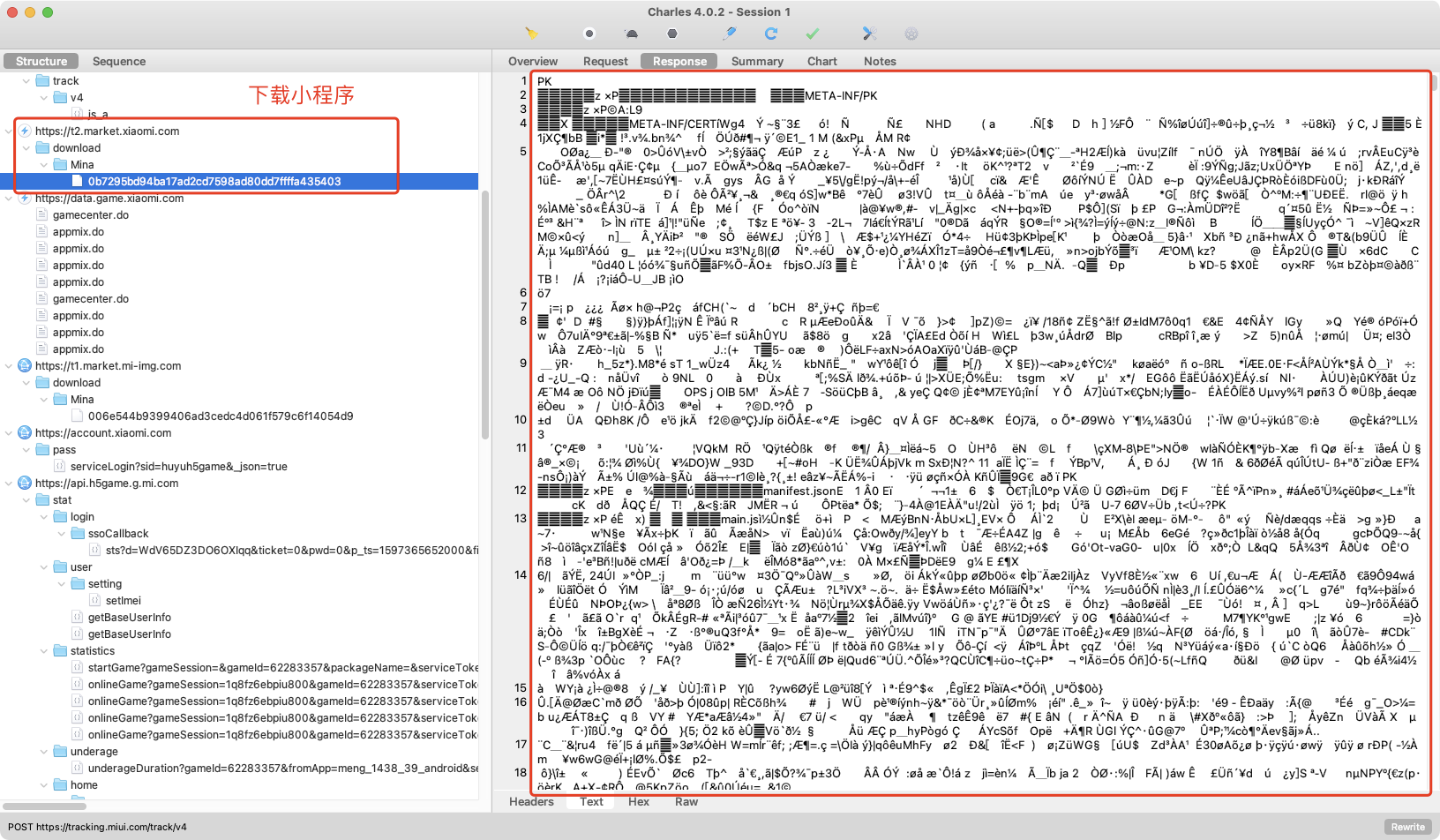Switch to Structure view
This screenshot has width=1440, height=840.
point(41,62)
